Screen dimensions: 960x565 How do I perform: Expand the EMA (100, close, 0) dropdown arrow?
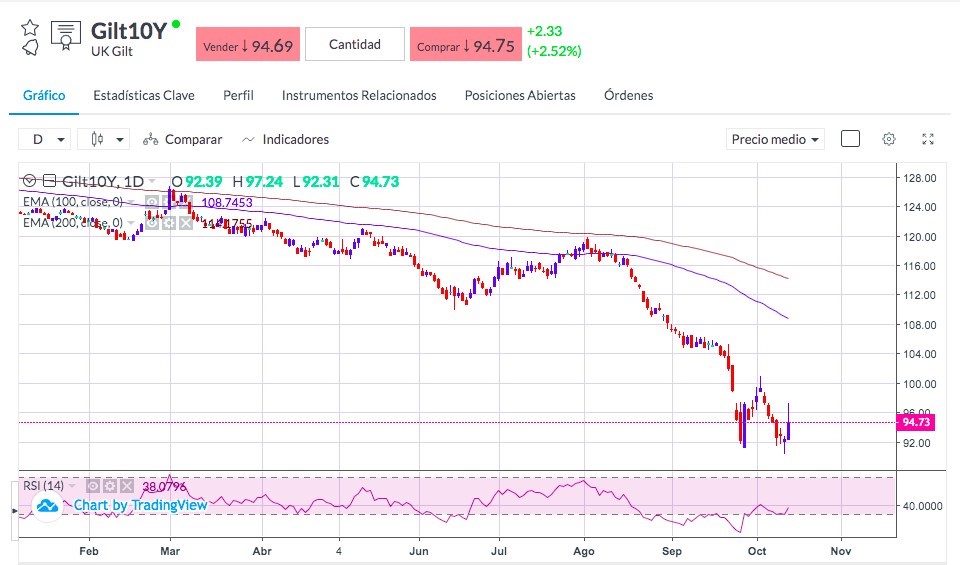130,202
